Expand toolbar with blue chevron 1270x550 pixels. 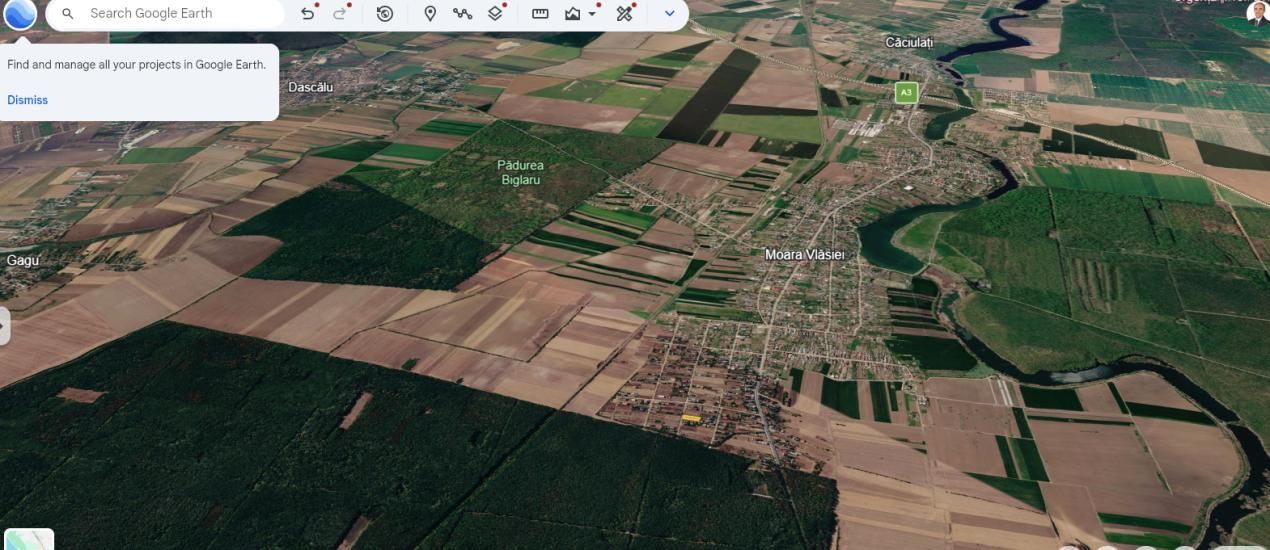669,14
